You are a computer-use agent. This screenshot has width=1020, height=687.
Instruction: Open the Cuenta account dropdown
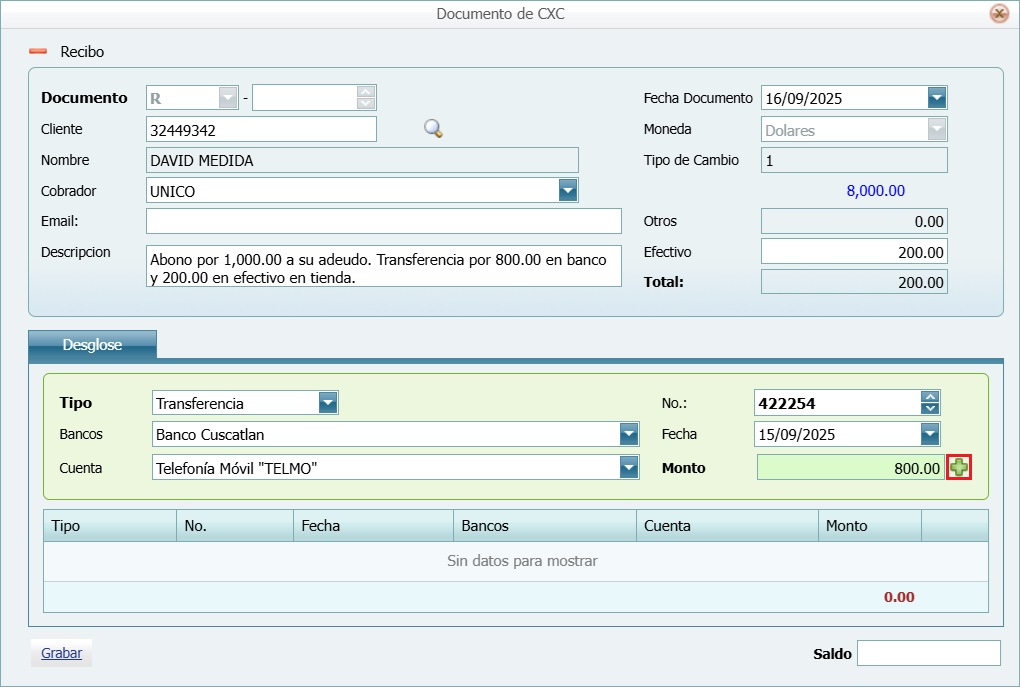click(628, 467)
